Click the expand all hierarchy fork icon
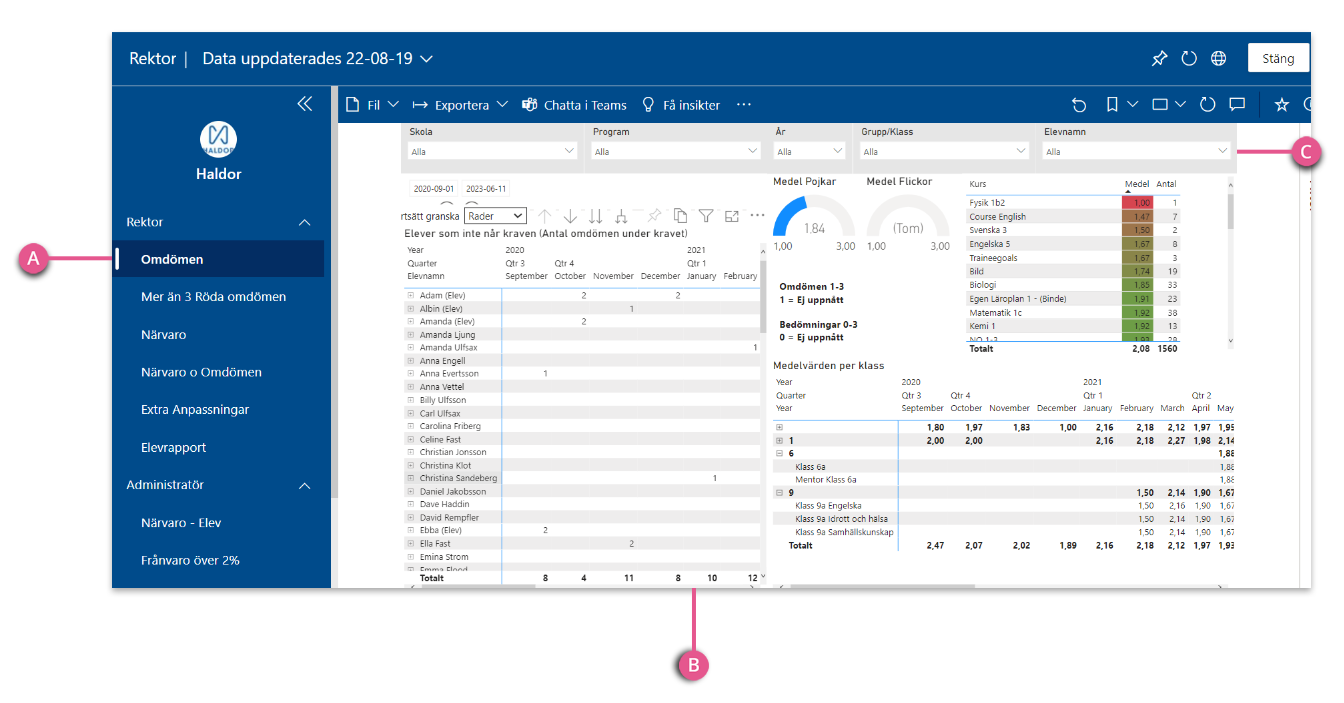This screenshot has height=703, width=1344. tap(621, 216)
